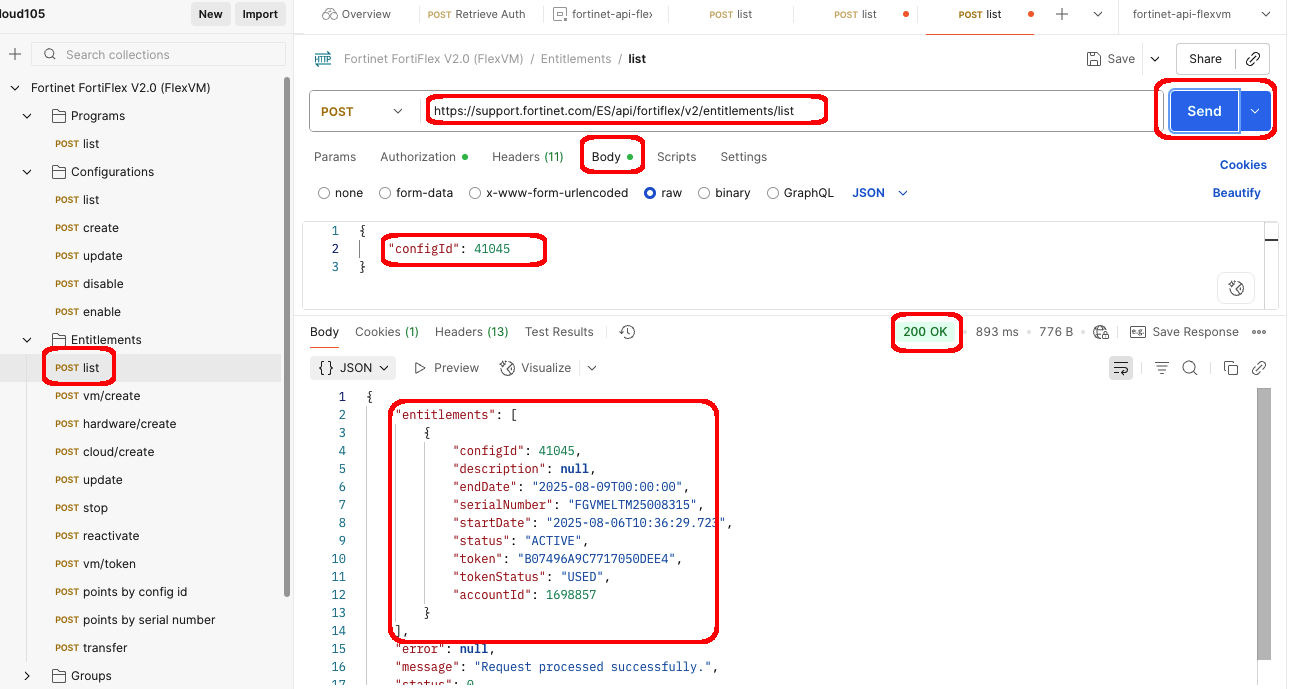
Task: Open the response Headers (13) tab
Action: point(471,332)
